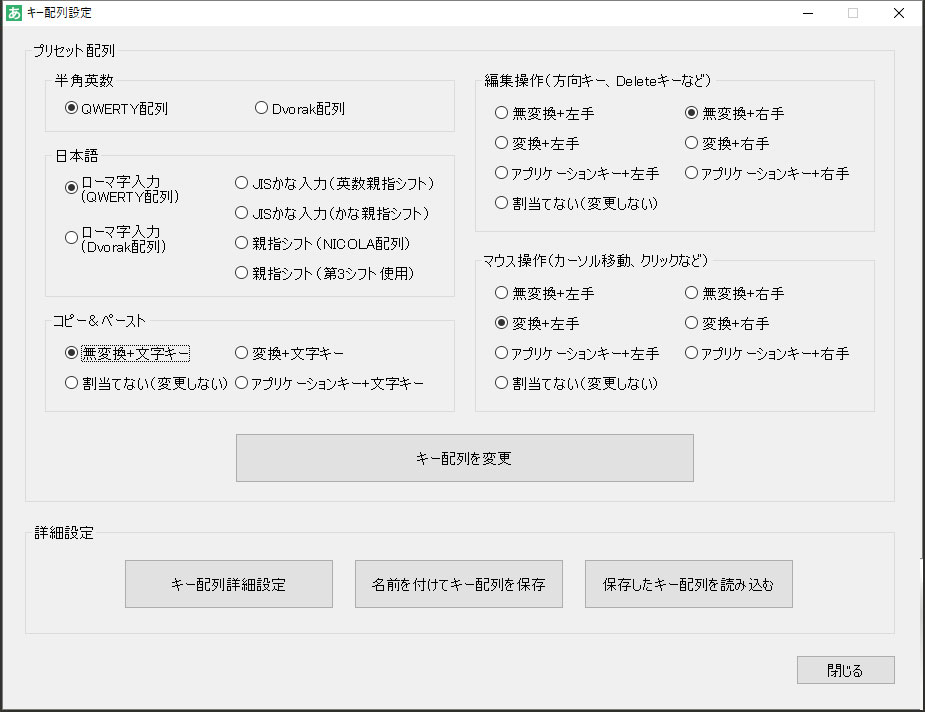Select 変換+文字キー for コピー＆ペースト
925x712 pixels.
click(x=238, y=353)
